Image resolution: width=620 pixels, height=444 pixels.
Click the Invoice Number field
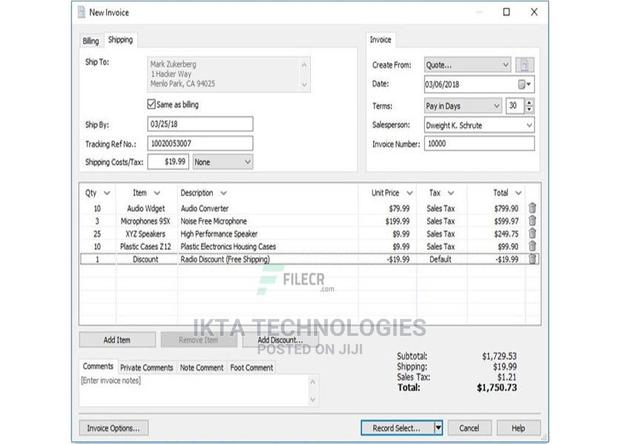479,144
